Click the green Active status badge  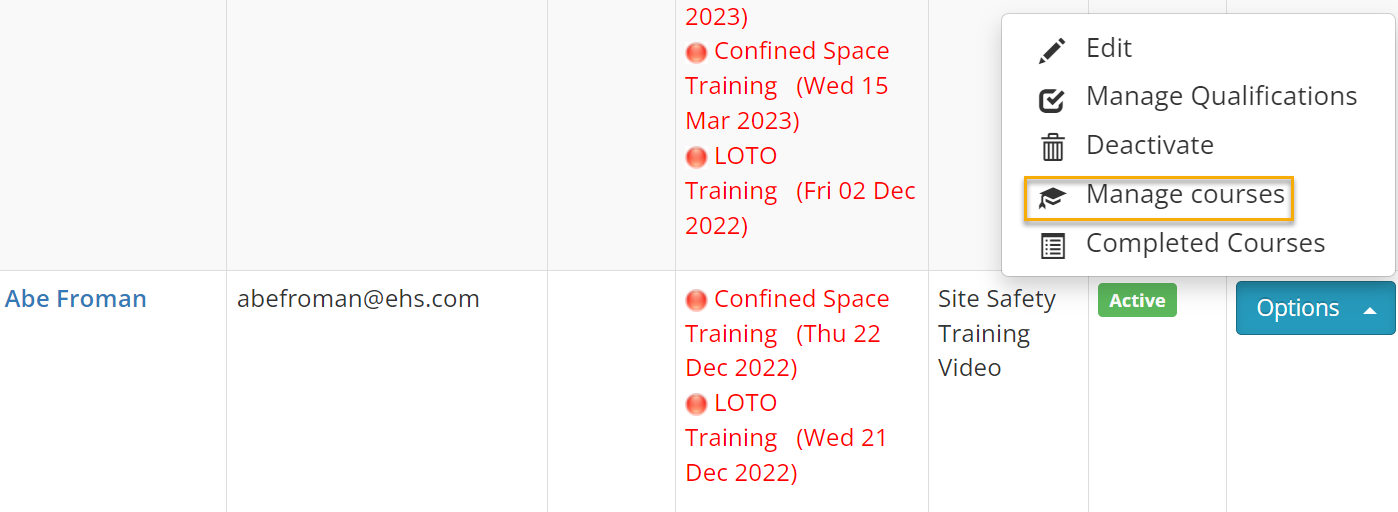click(1137, 301)
